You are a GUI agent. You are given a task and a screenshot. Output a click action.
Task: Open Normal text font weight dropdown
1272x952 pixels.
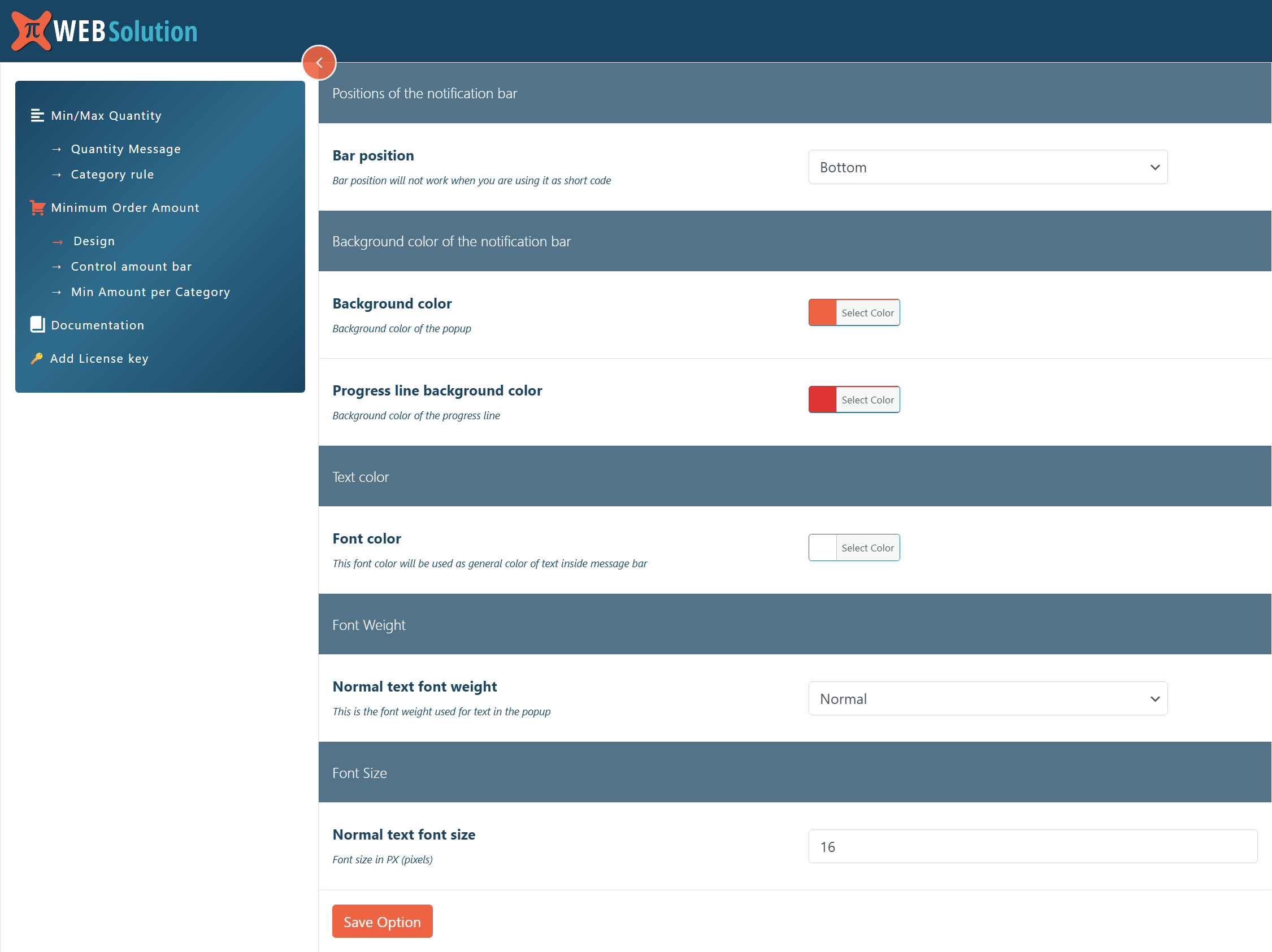(987, 698)
